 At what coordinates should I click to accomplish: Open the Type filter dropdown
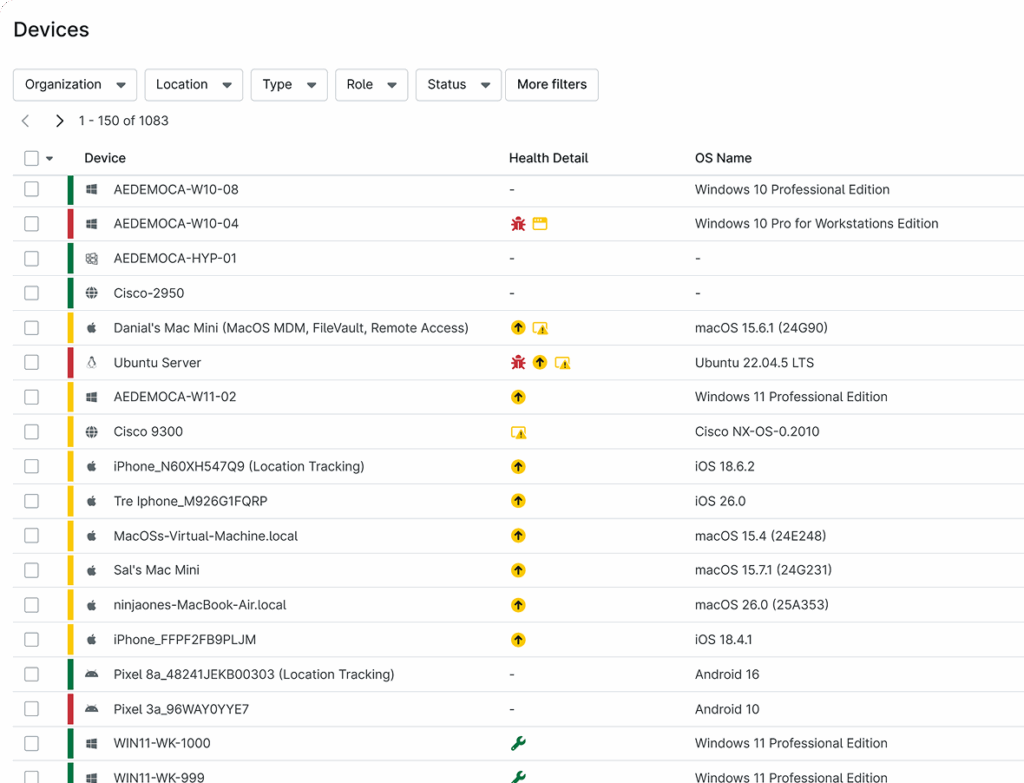coord(288,85)
